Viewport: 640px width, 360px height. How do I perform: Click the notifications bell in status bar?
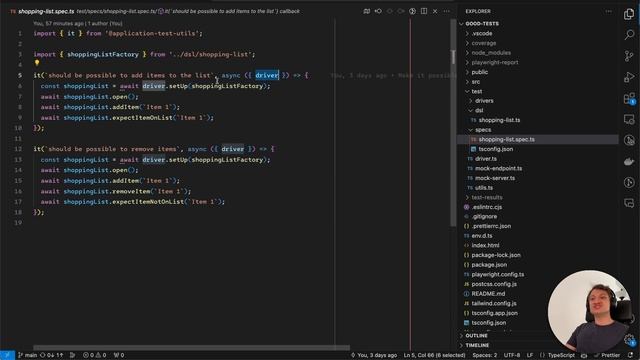click(631, 355)
